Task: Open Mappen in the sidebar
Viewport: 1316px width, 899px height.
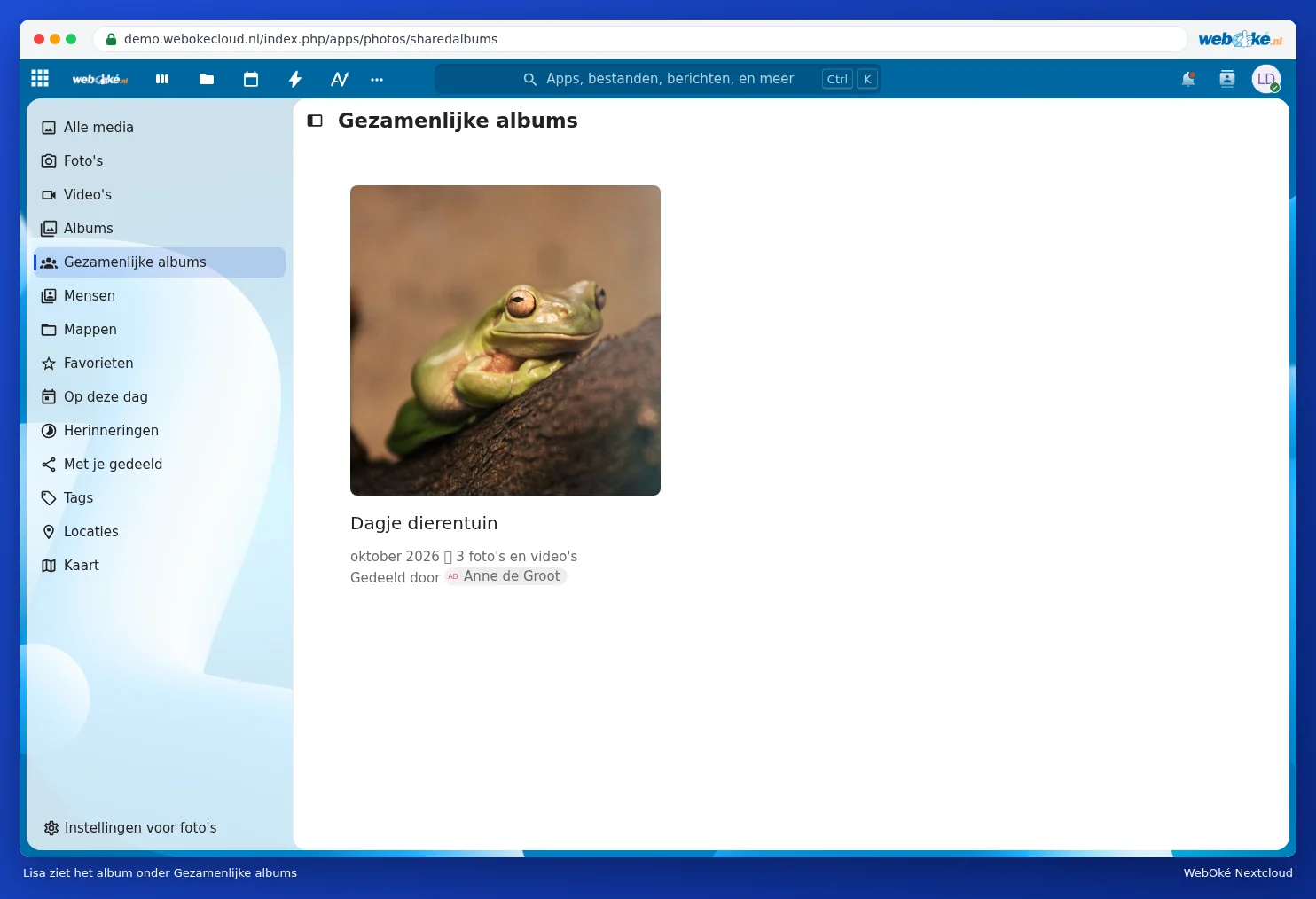Action: pos(160,330)
